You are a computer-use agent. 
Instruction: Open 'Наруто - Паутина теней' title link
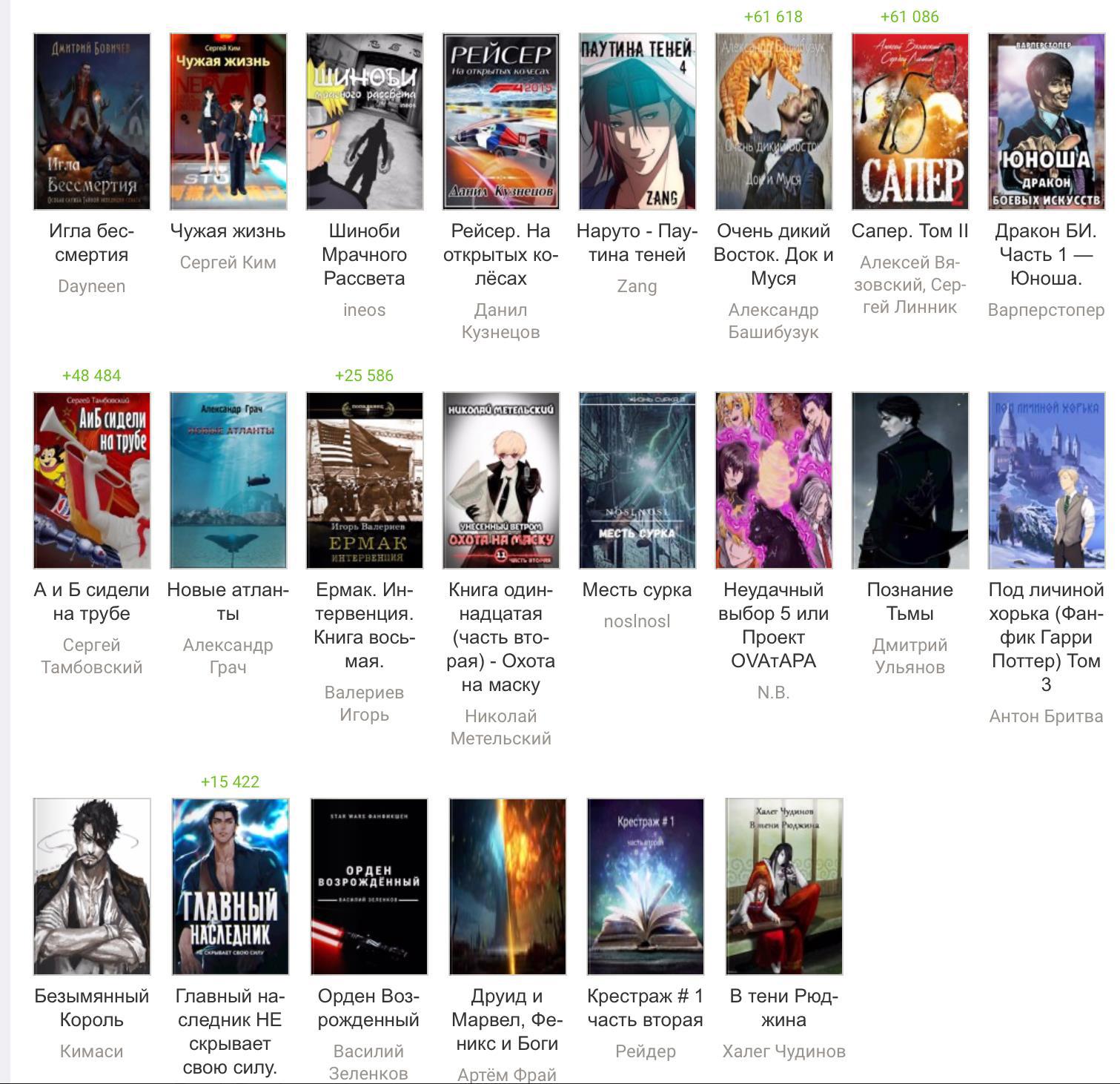637,242
